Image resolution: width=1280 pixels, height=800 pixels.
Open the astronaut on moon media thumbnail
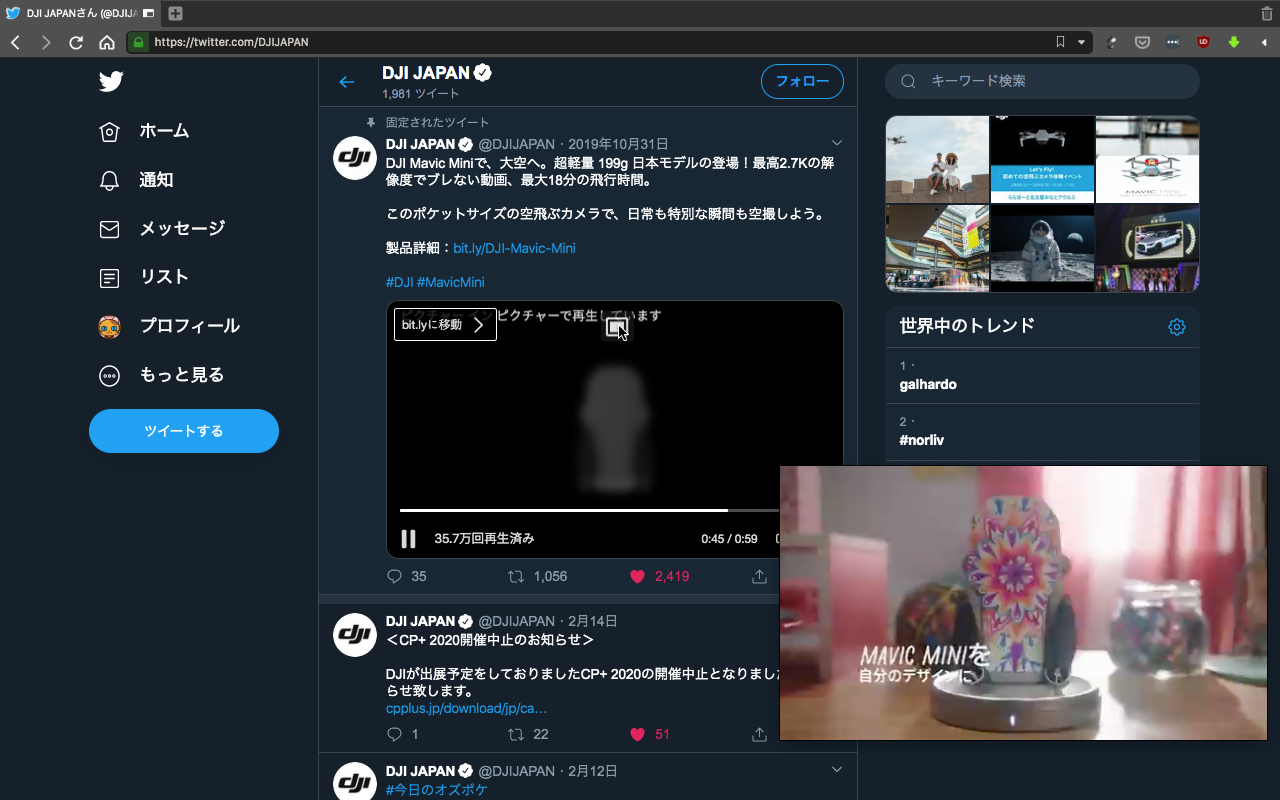click(1042, 249)
